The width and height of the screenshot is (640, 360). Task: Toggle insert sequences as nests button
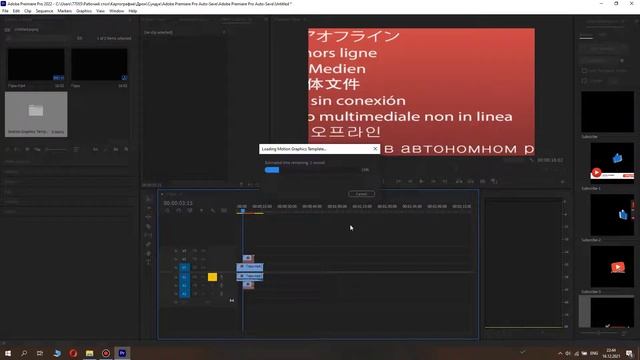click(167, 211)
